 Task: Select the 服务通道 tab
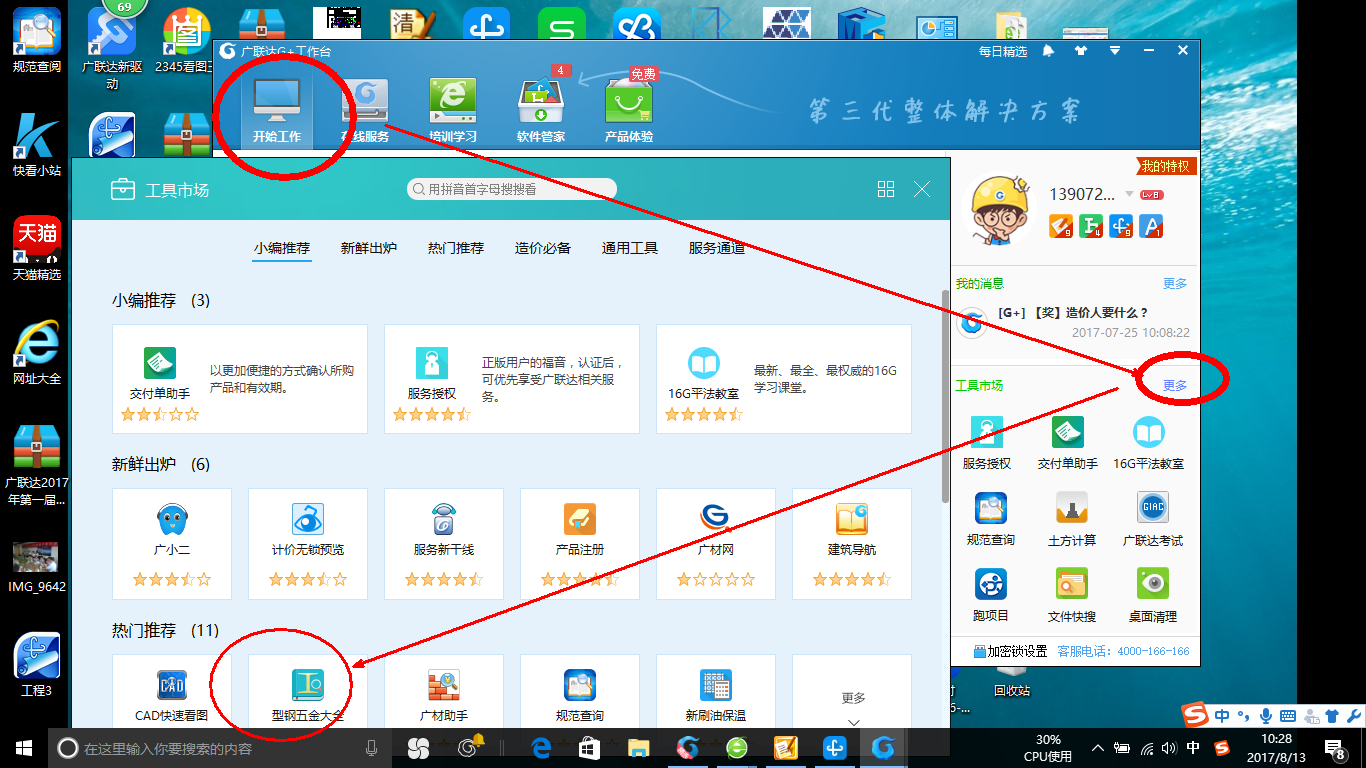(717, 248)
